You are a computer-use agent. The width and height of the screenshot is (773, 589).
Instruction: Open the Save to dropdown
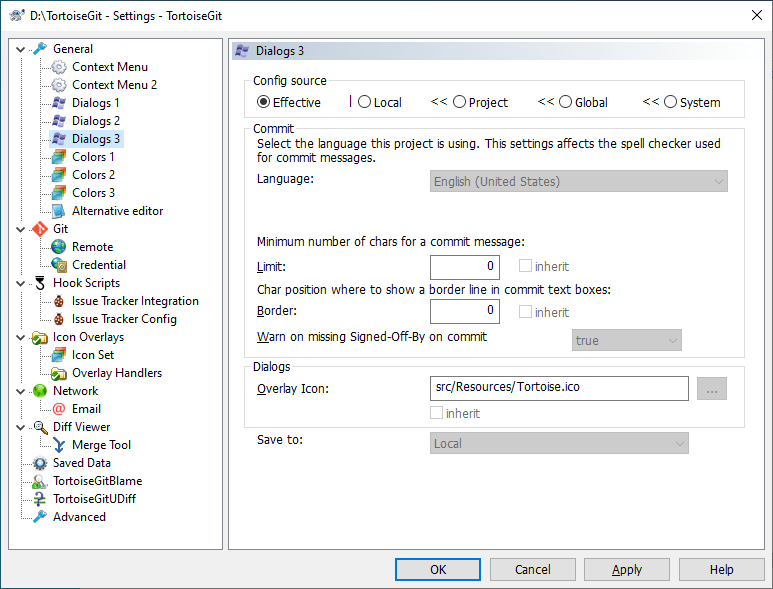(x=560, y=443)
